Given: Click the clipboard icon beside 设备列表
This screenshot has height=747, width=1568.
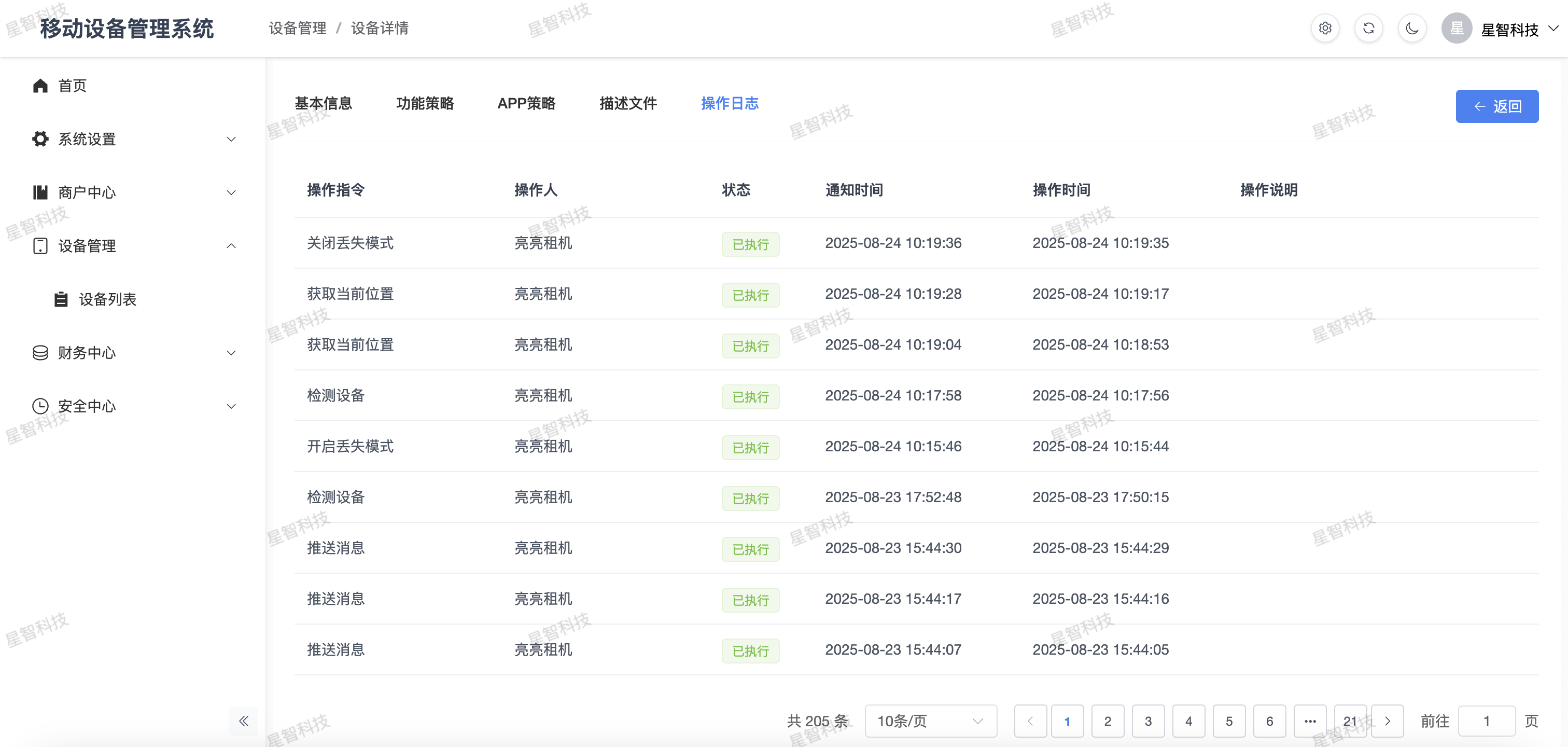Looking at the screenshot, I should click(61, 299).
